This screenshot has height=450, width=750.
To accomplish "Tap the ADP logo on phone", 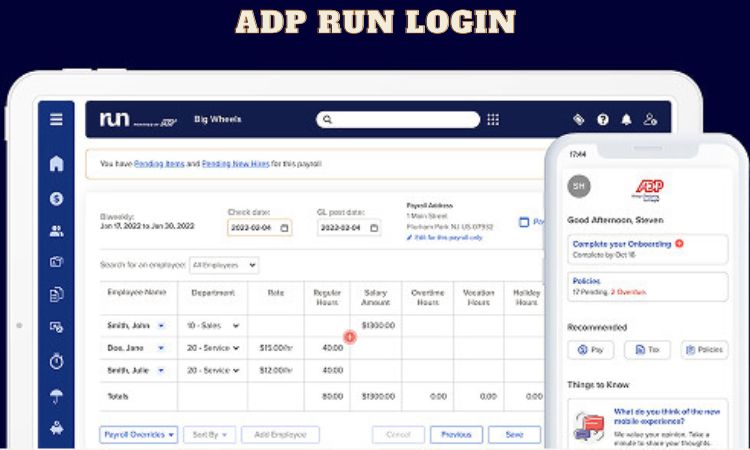I will point(648,190).
